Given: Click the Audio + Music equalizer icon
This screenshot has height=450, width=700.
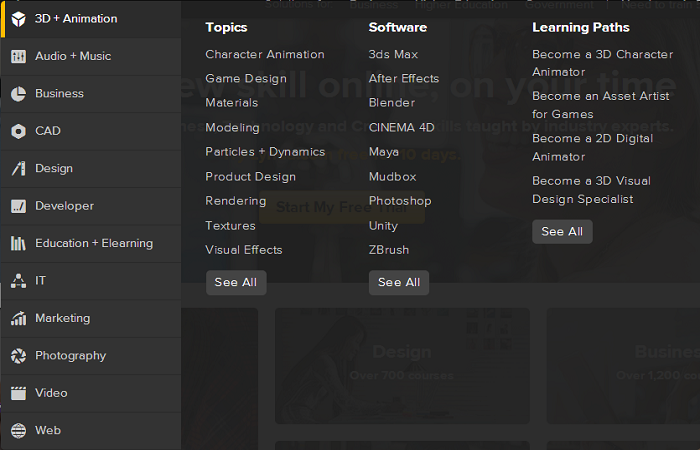Looking at the screenshot, I should coord(18,56).
